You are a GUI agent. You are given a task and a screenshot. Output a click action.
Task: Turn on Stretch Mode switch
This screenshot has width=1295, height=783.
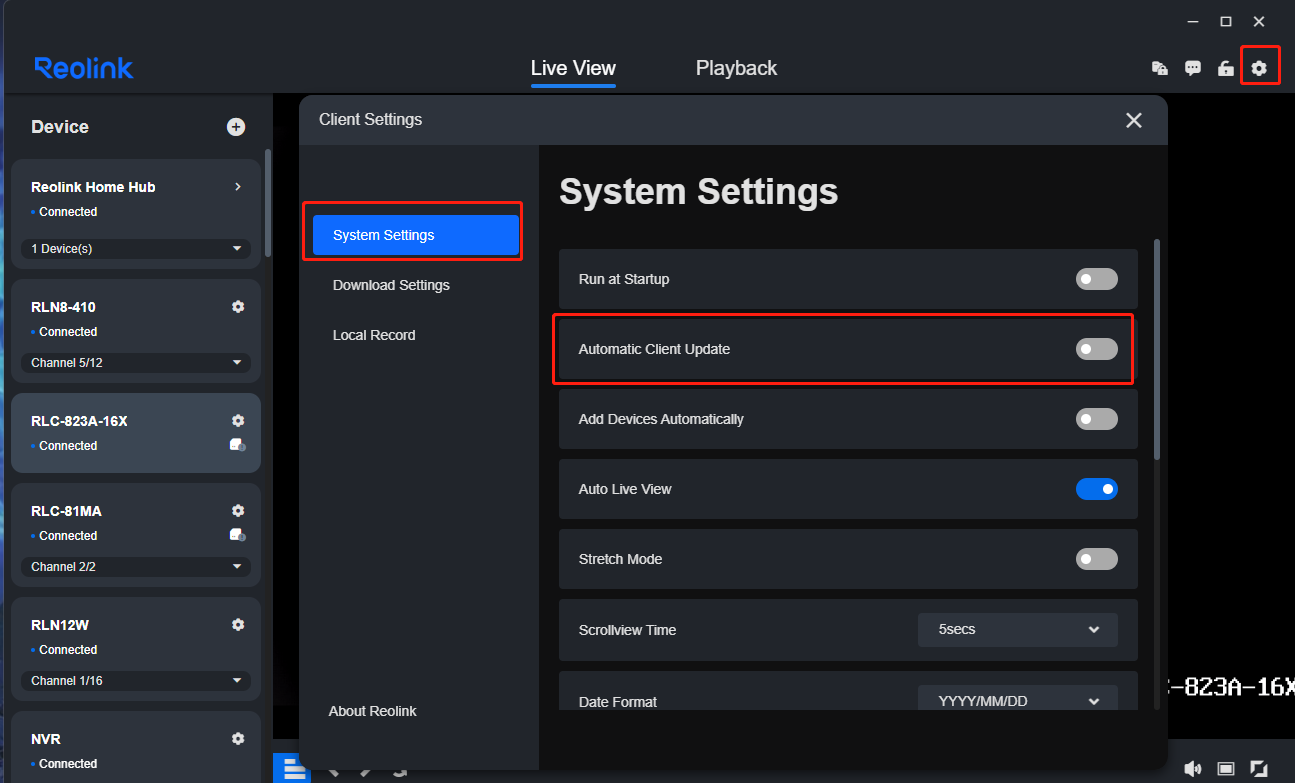tap(1097, 559)
